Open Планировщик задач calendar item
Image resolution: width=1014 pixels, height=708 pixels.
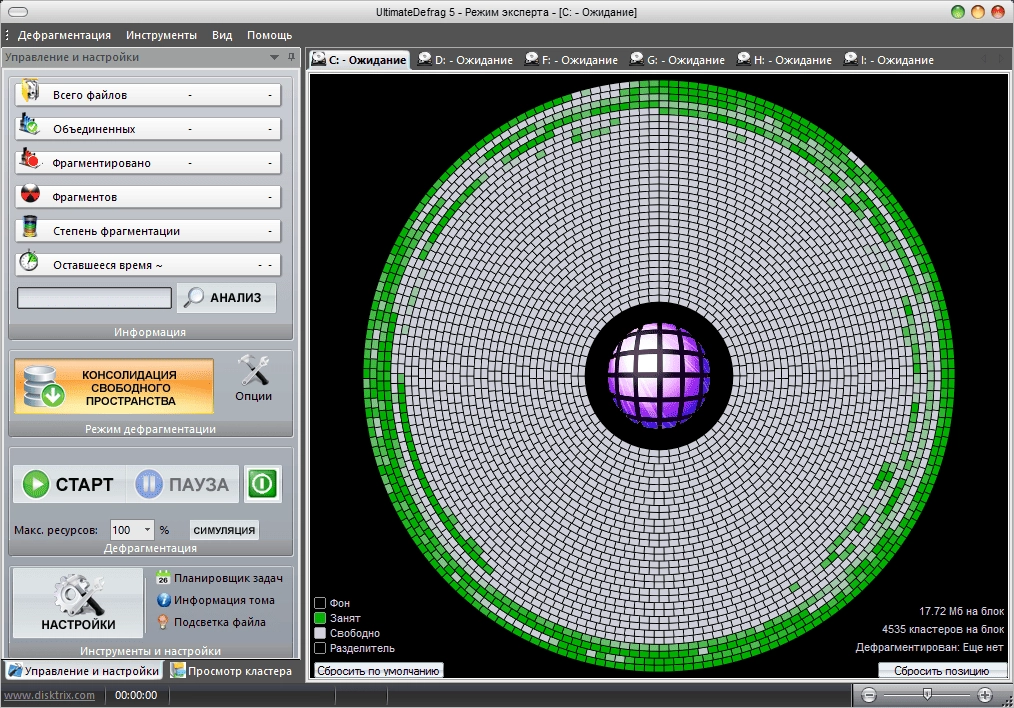point(220,578)
